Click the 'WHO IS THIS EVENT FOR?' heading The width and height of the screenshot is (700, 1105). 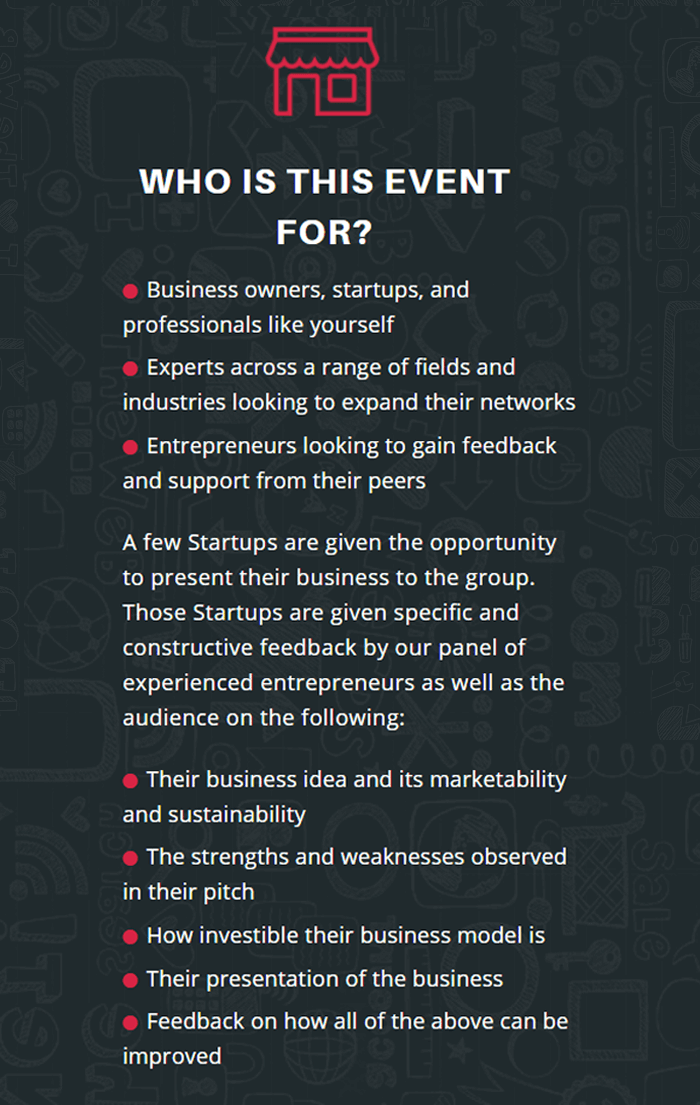tap(324, 206)
